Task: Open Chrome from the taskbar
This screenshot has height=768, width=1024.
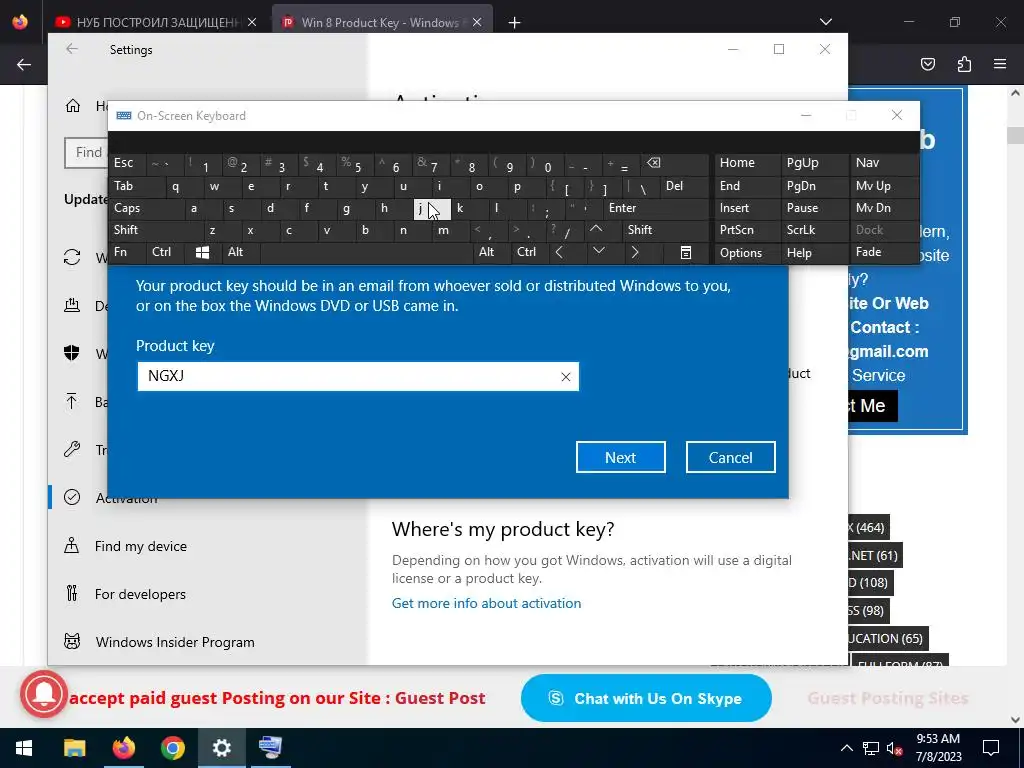Action: coord(172,748)
